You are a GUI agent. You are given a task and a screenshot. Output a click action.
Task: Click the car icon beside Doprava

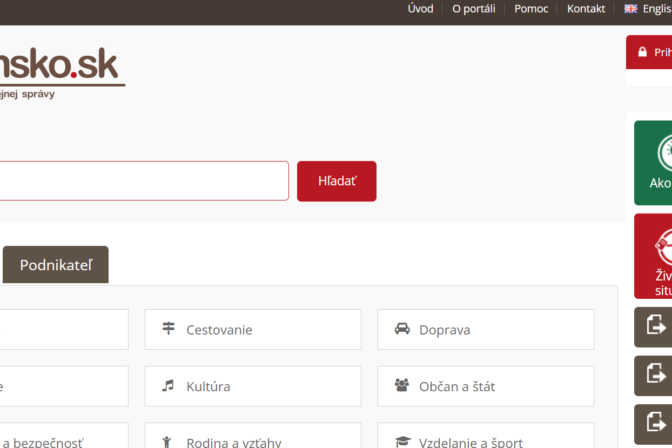[x=402, y=329]
